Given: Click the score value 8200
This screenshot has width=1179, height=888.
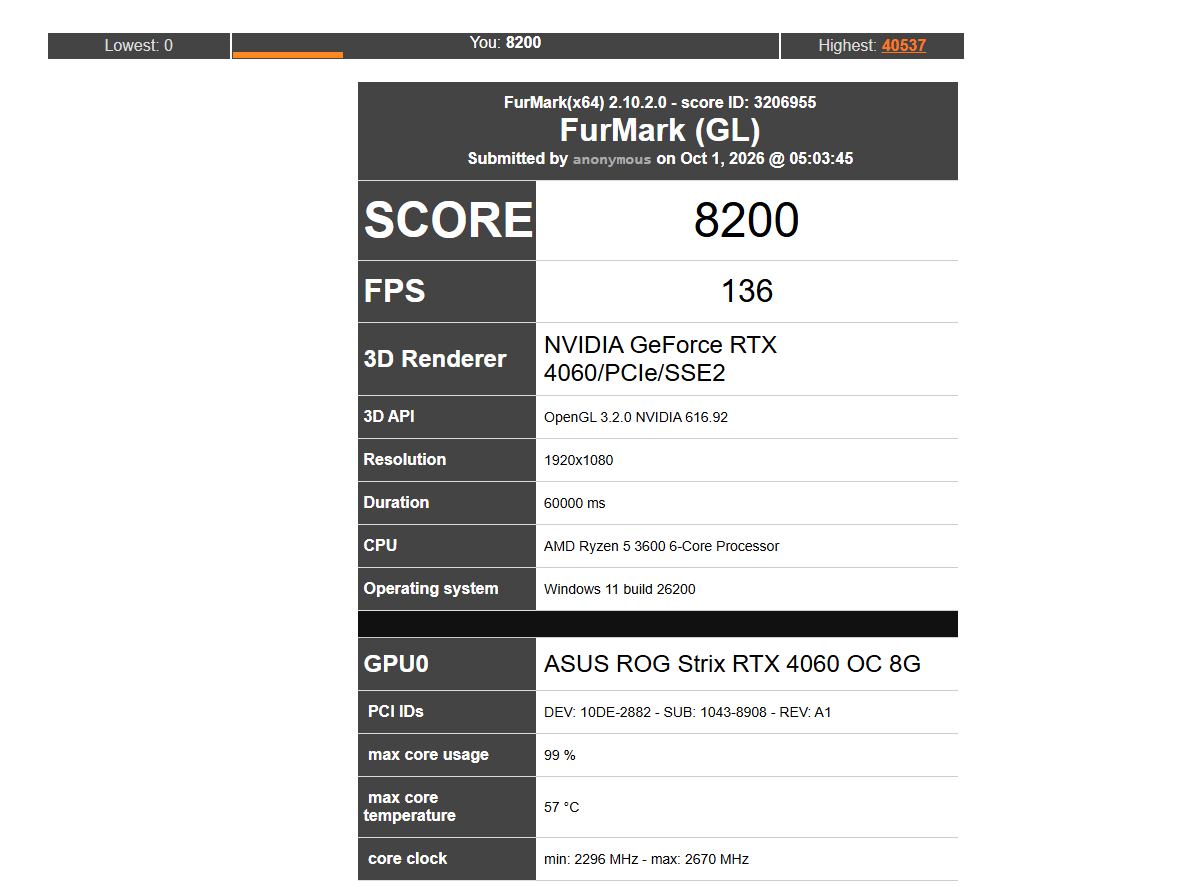Looking at the screenshot, I should 746,220.
